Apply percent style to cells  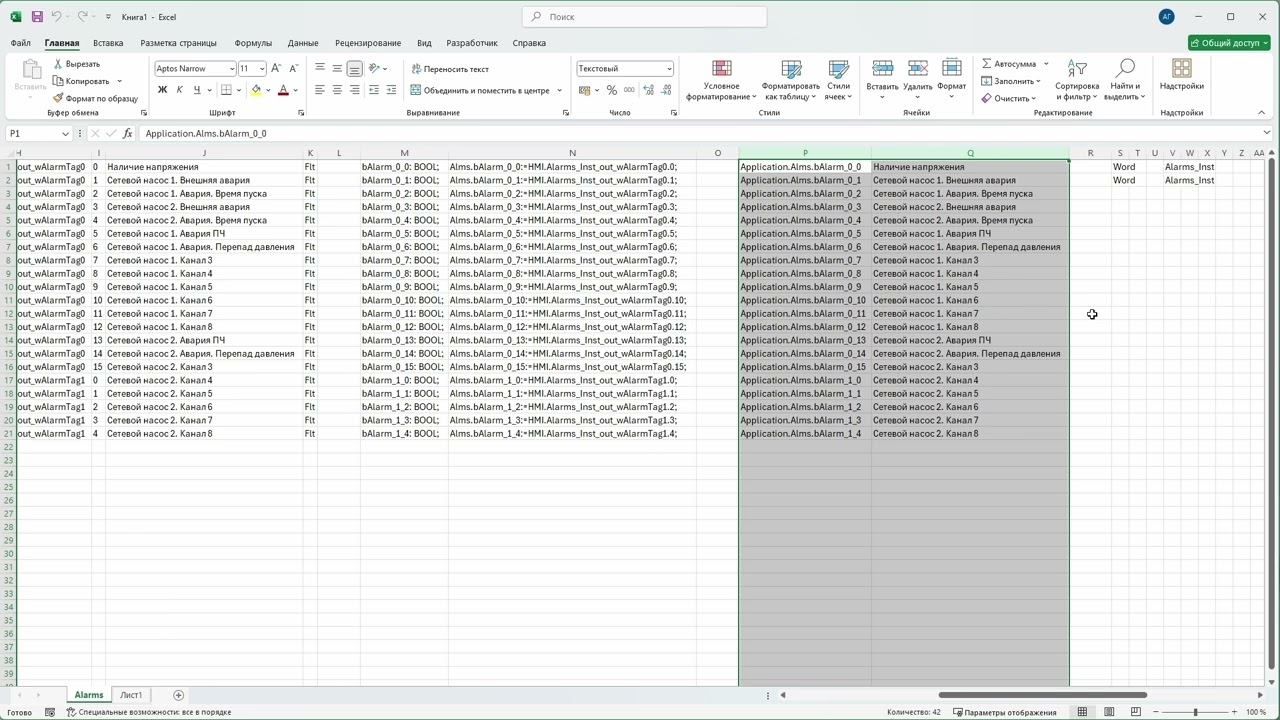pyautogui.click(x=612, y=90)
